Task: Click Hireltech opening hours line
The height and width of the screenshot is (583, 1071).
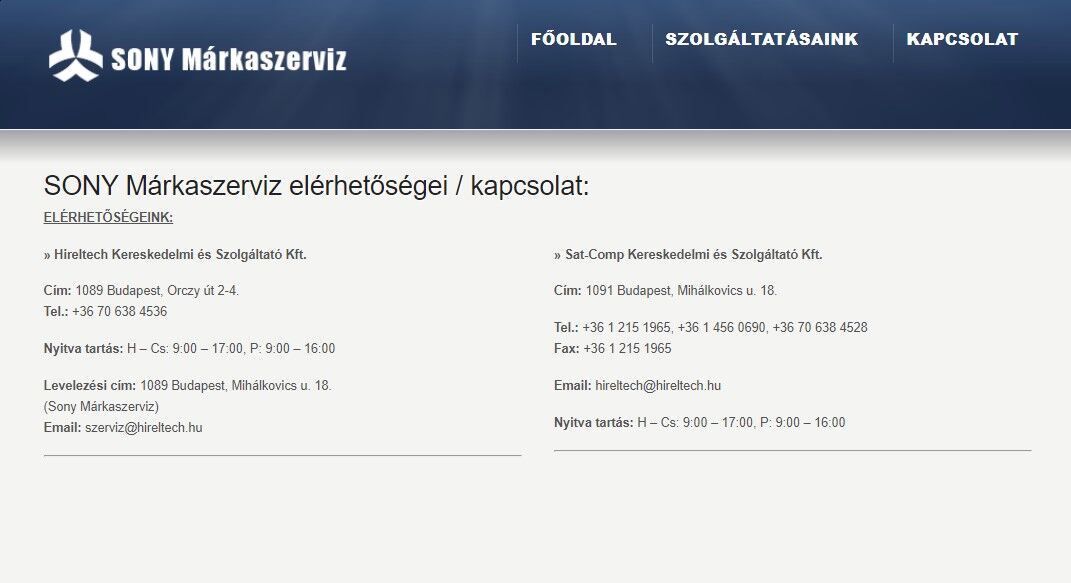Action: pyautogui.click(x=189, y=349)
